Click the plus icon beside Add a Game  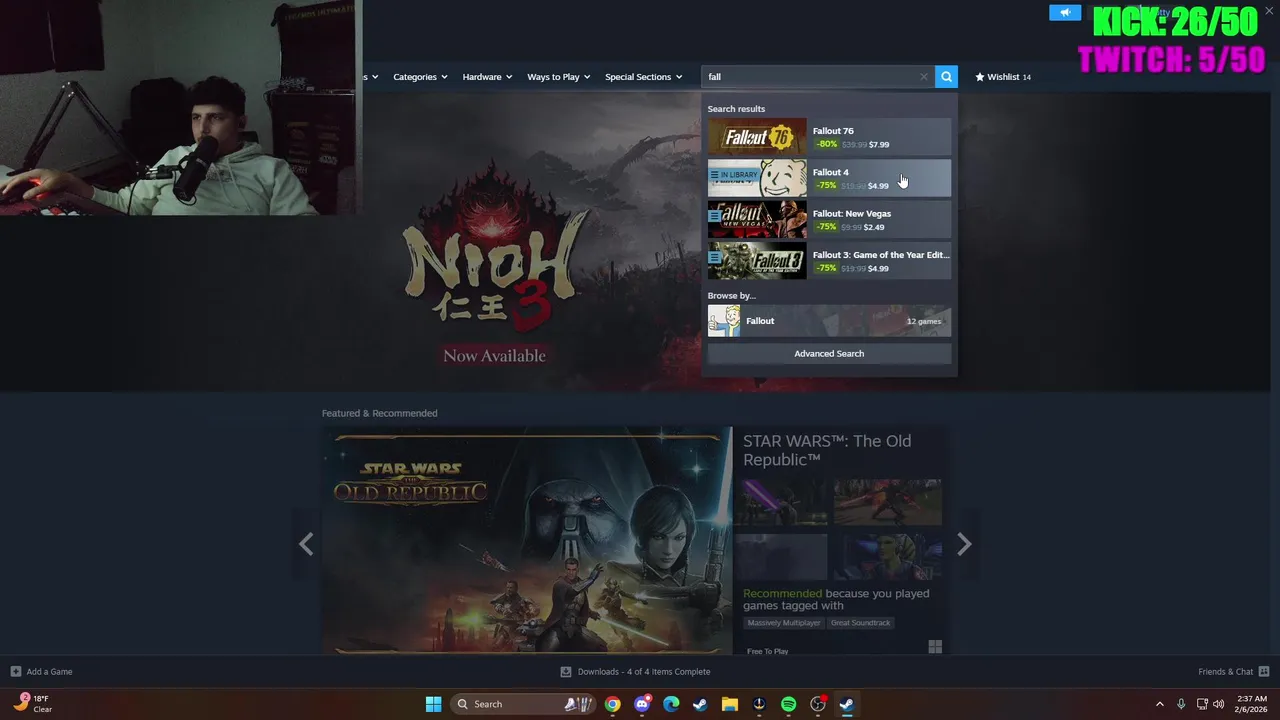pyautogui.click(x=15, y=672)
